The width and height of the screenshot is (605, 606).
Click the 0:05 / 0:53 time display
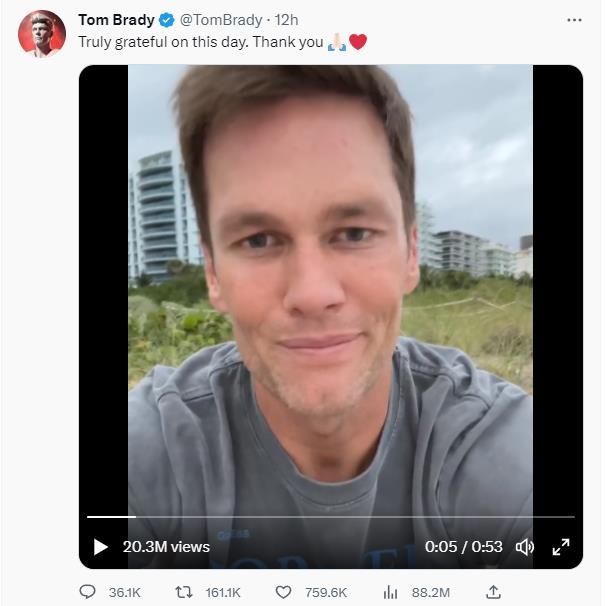pos(463,547)
